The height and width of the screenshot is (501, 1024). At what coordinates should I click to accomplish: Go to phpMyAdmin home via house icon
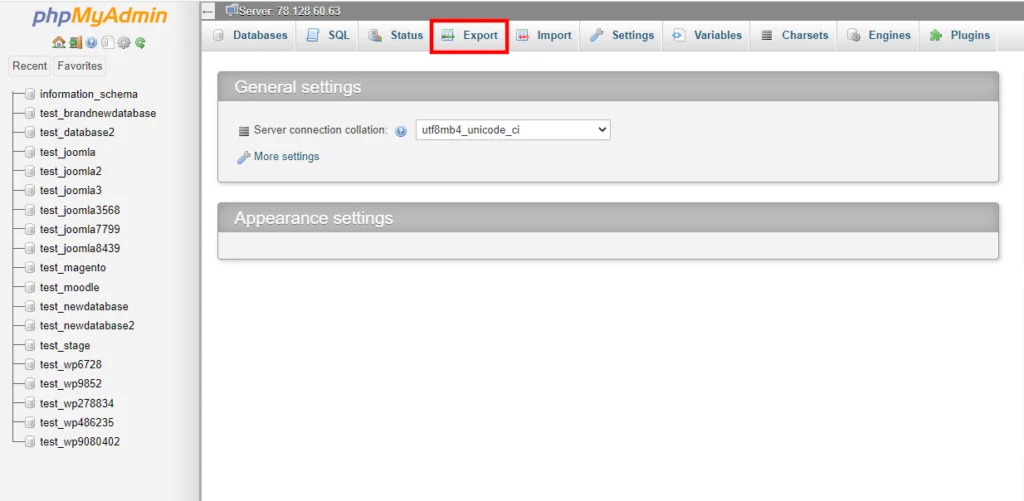[58, 43]
